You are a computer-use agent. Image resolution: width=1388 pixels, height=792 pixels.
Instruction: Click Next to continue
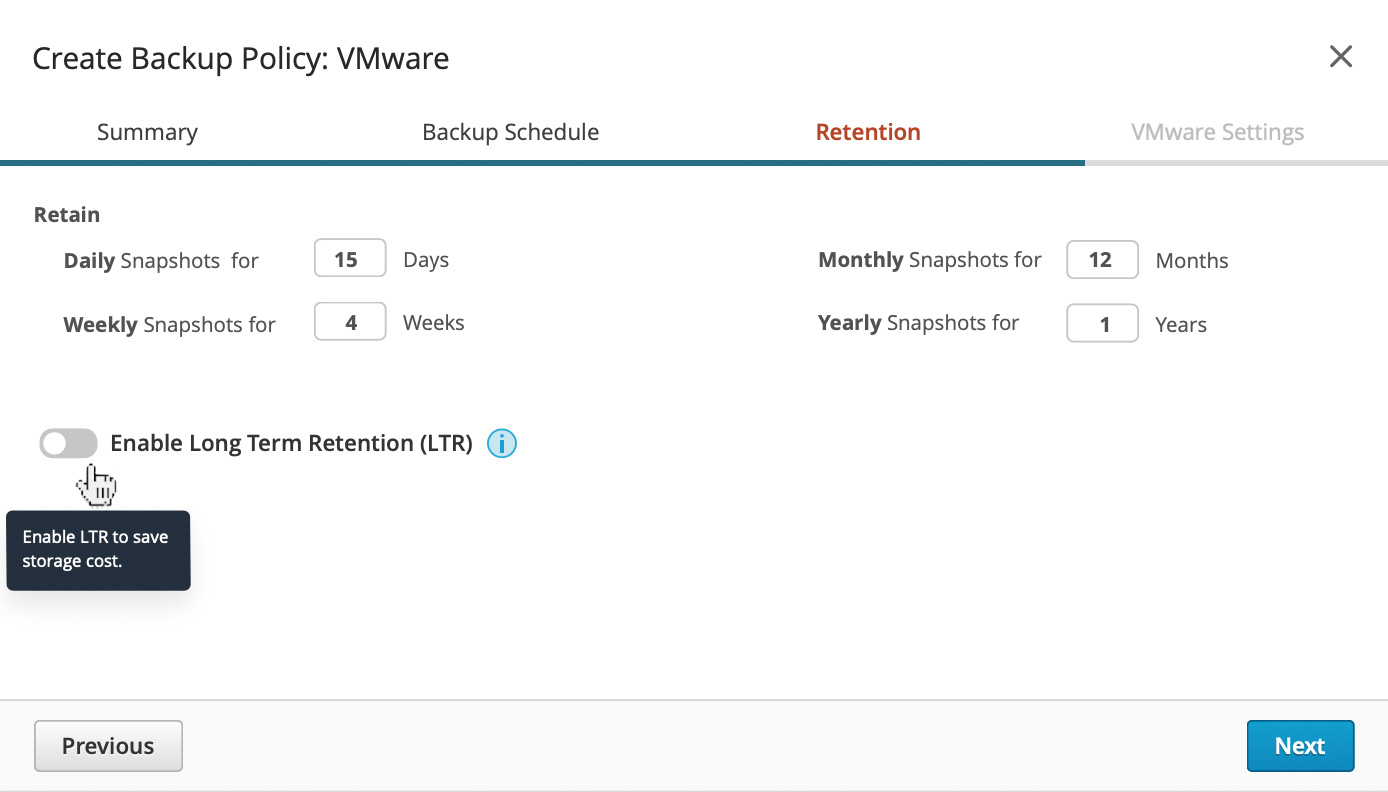1299,746
